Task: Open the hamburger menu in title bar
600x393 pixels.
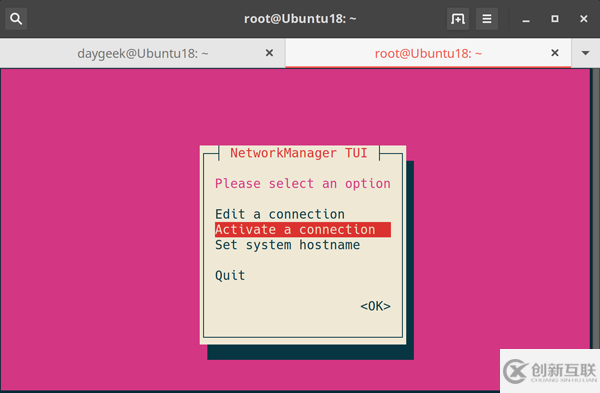Action: [487, 18]
